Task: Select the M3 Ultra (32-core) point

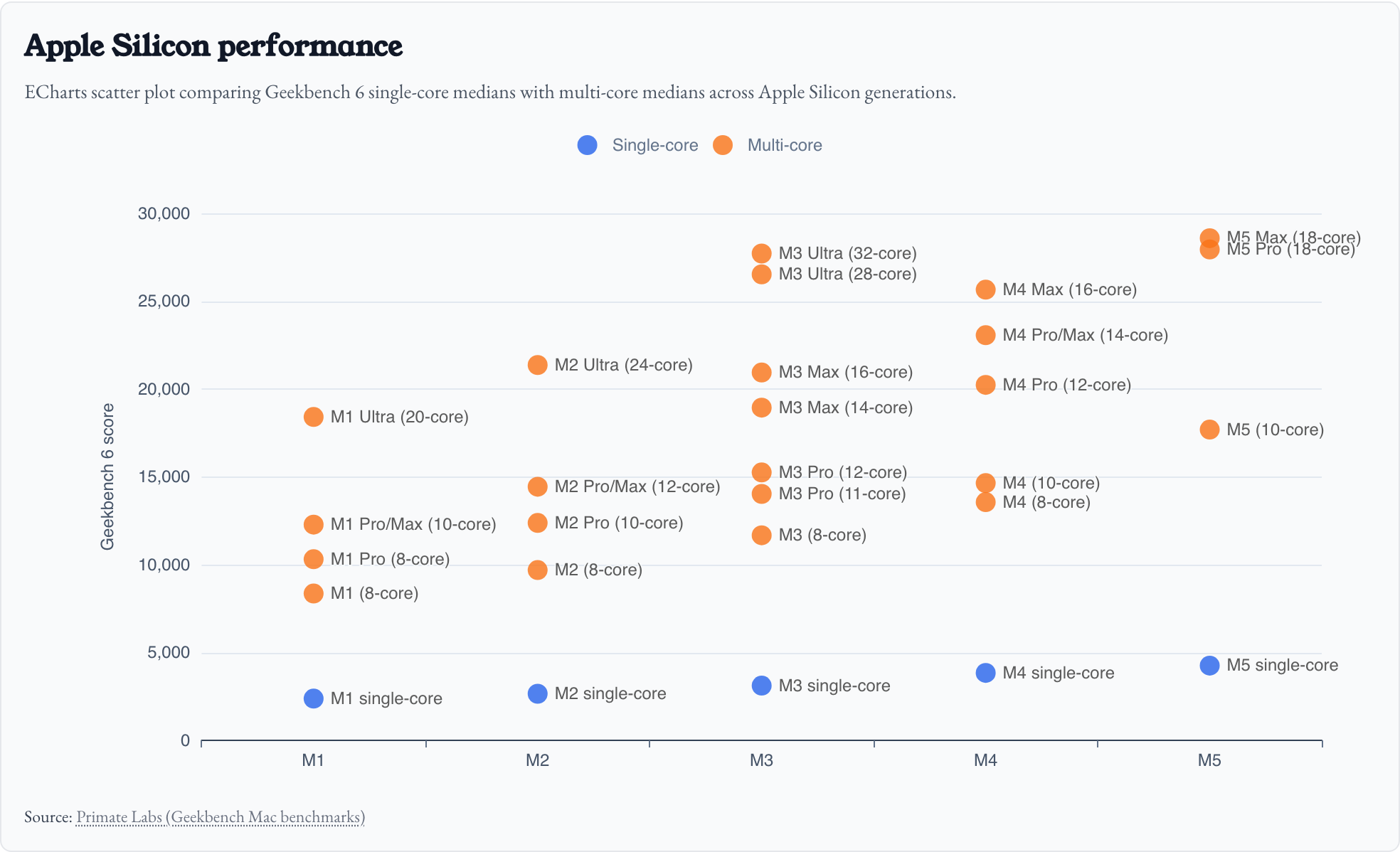Action: point(761,253)
